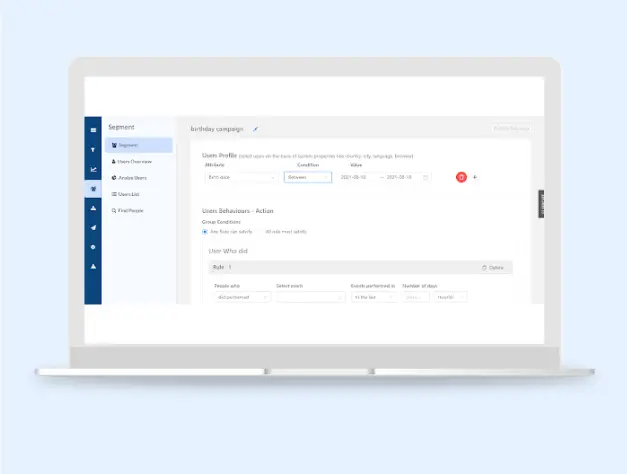Click the pencil icon beside birthday campaign
The height and width of the screenshot is (474, 627).
point(255,129)
